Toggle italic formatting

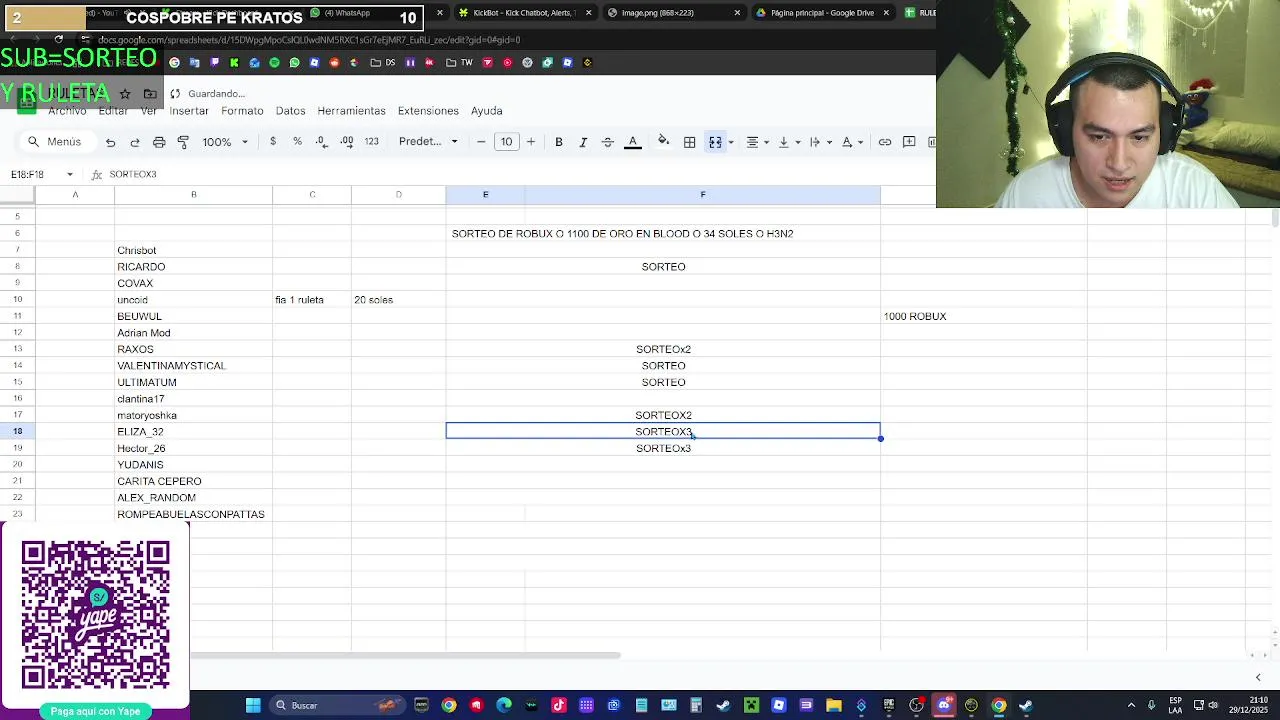(583, 142)
